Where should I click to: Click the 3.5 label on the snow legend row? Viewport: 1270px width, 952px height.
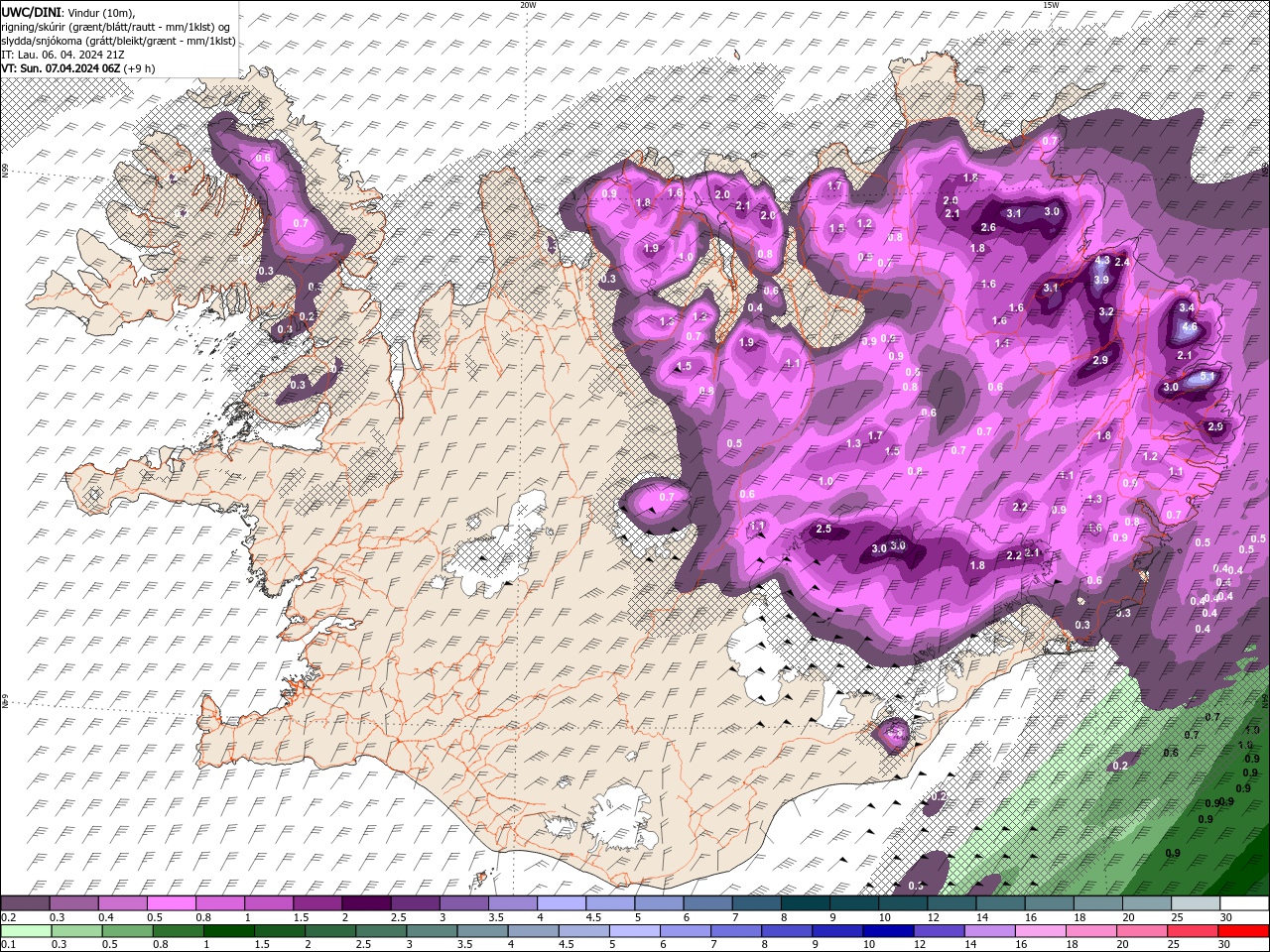(496, 917)
